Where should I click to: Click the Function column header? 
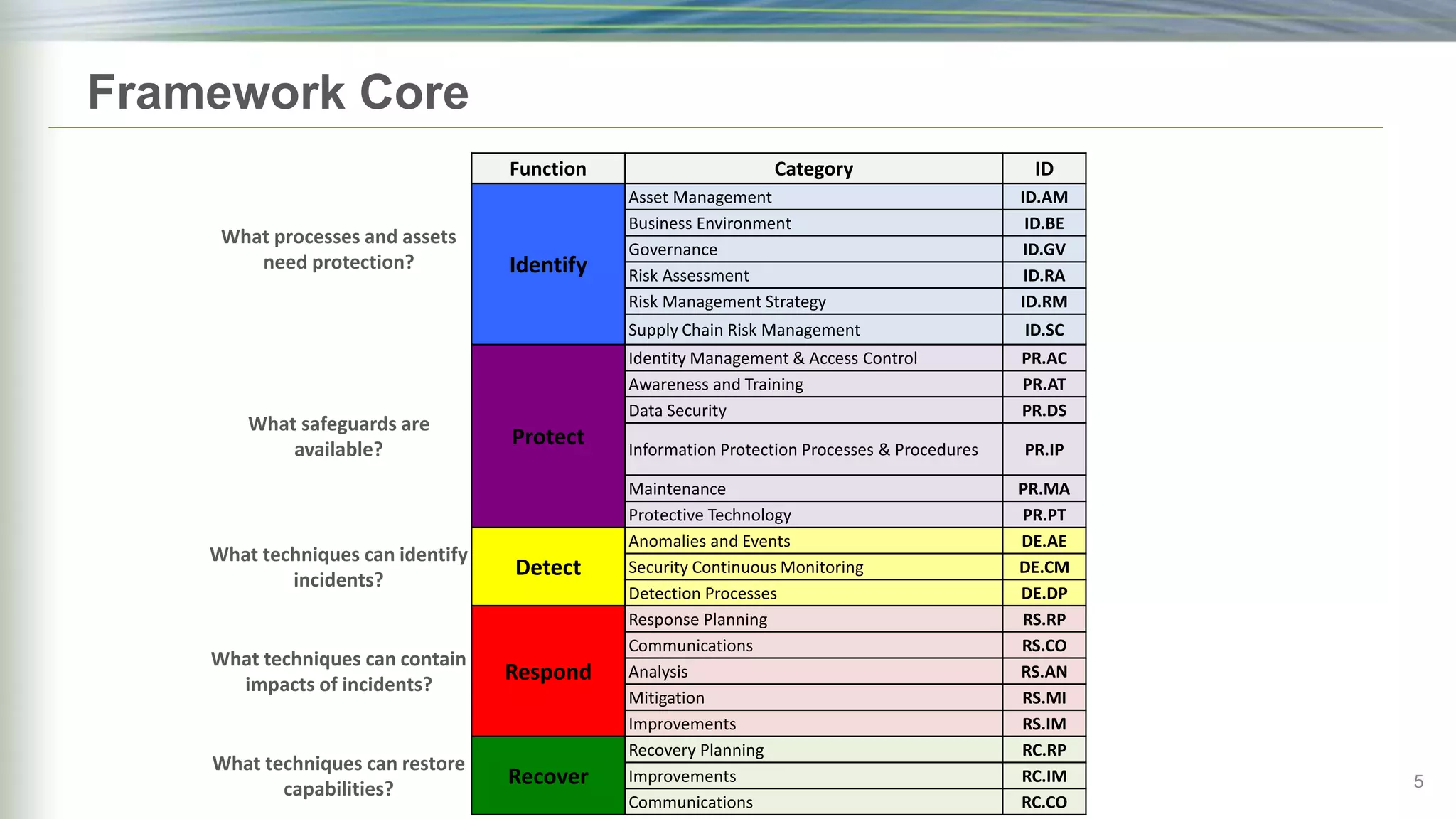(548, 168)
